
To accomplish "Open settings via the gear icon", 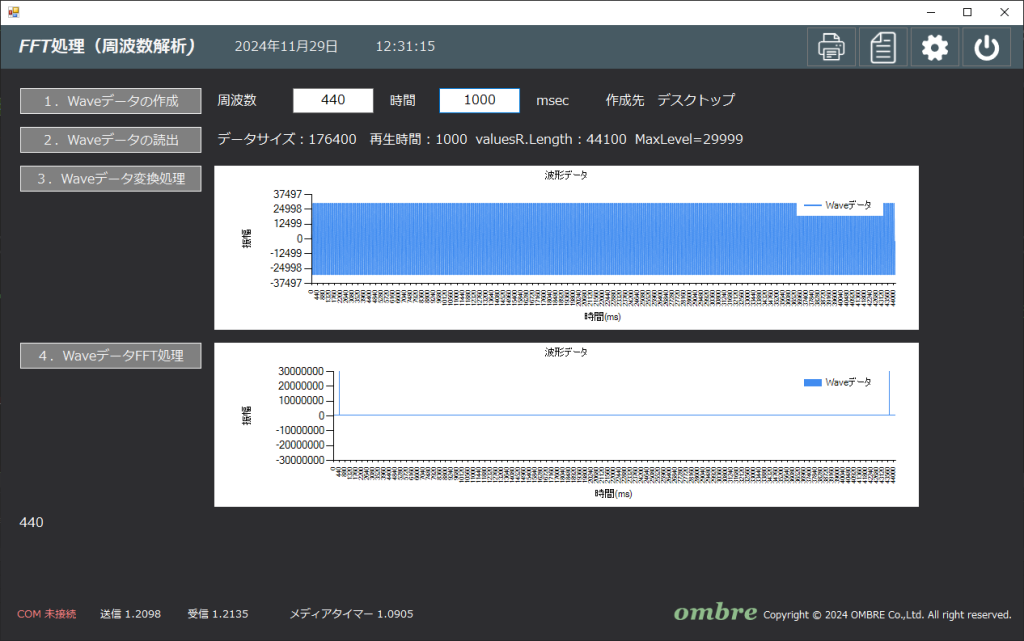I will [x=935, y=47].
